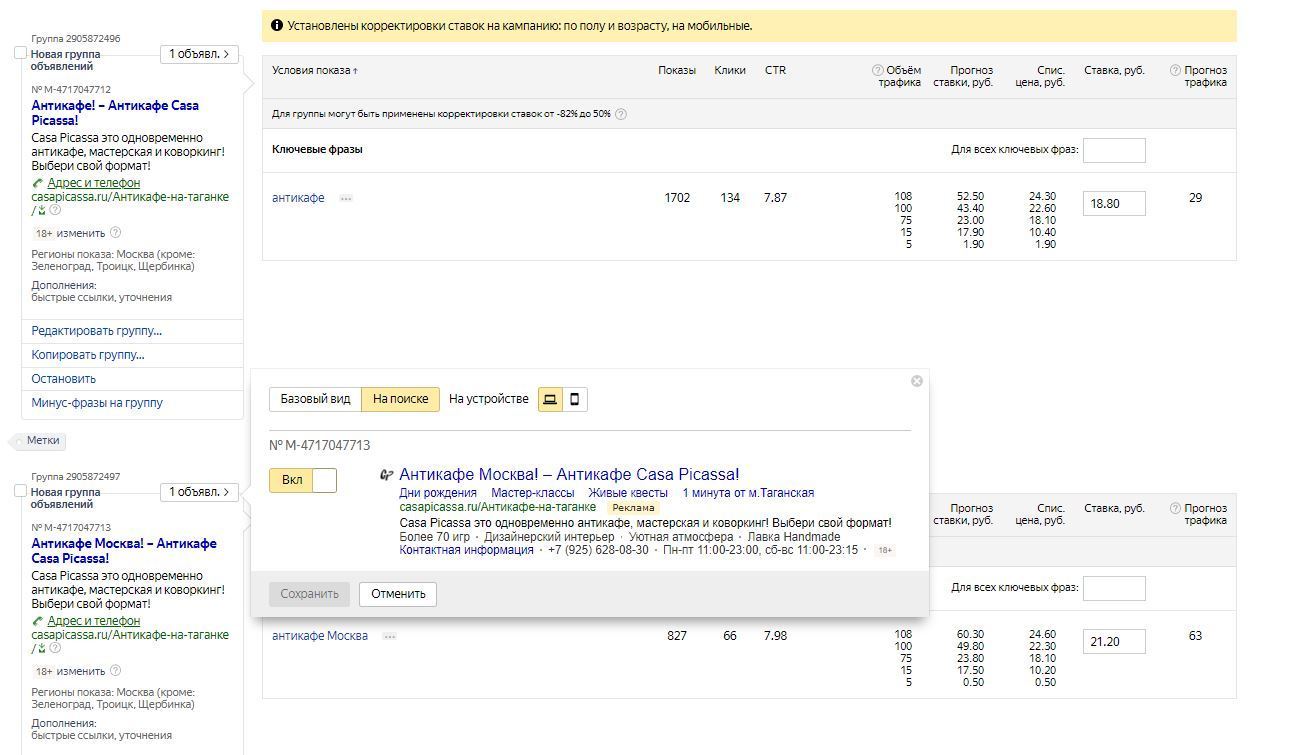
Task: Click help icon beside bid adjustments note
Action: coord(621,114)
